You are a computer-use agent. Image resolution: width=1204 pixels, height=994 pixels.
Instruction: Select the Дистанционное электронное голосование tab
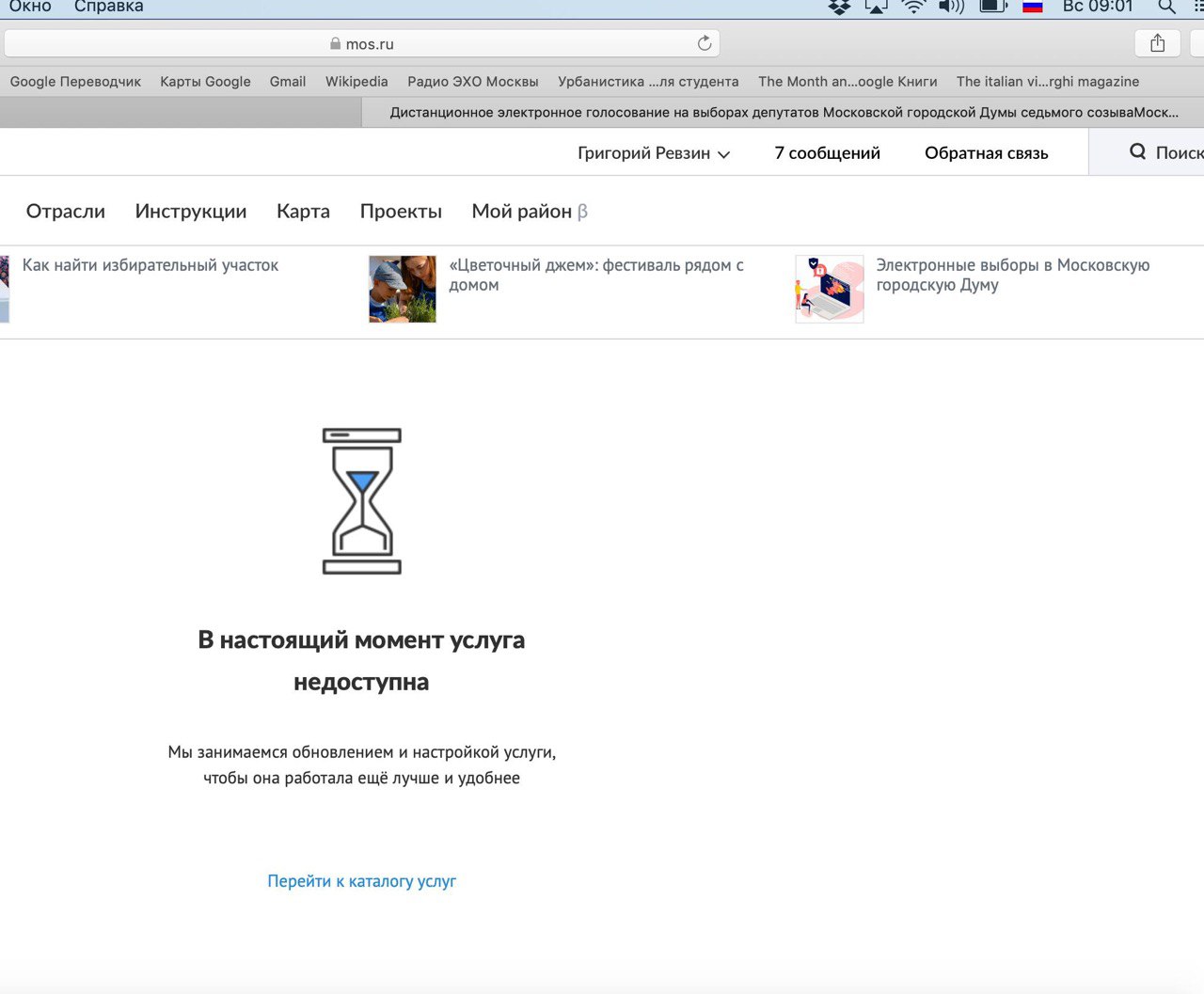pyautogui.click(x=783, y=113)
